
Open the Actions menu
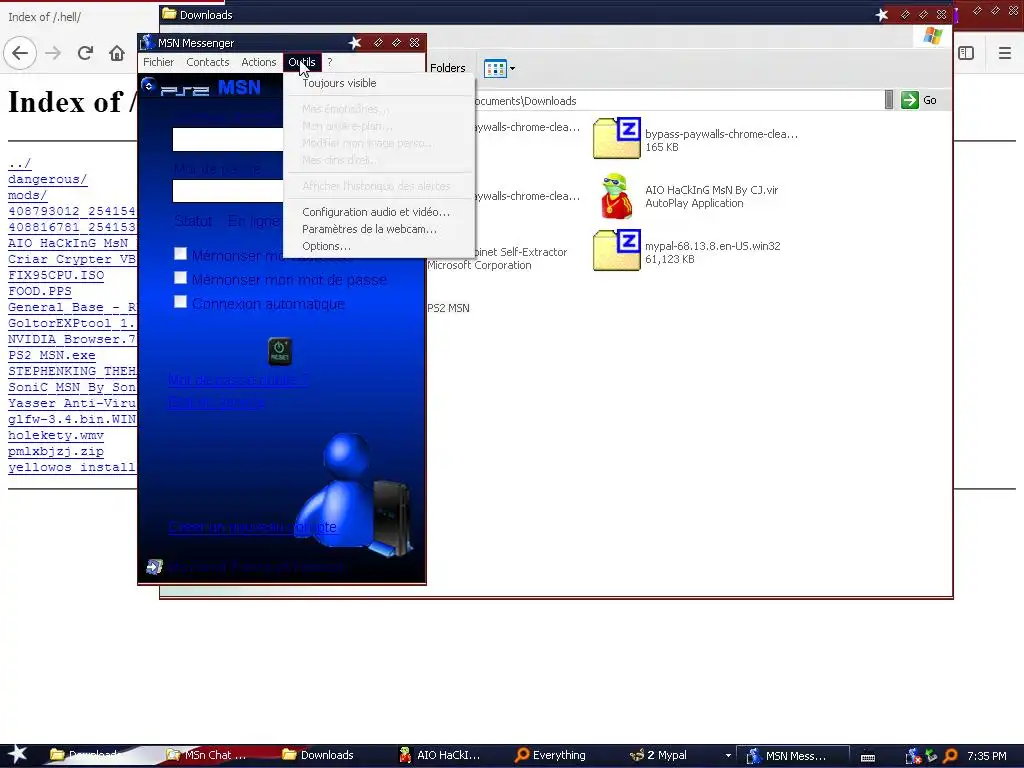tap(259, 62)
